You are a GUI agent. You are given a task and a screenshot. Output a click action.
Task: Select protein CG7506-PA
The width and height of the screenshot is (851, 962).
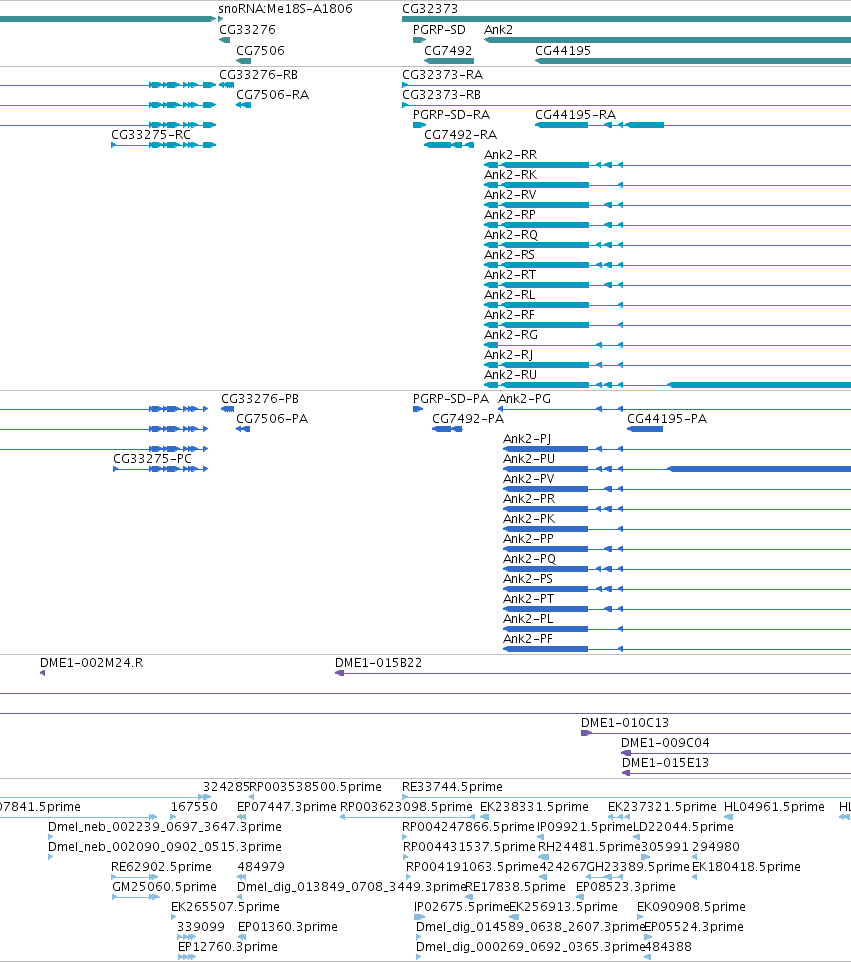(272, 418)
